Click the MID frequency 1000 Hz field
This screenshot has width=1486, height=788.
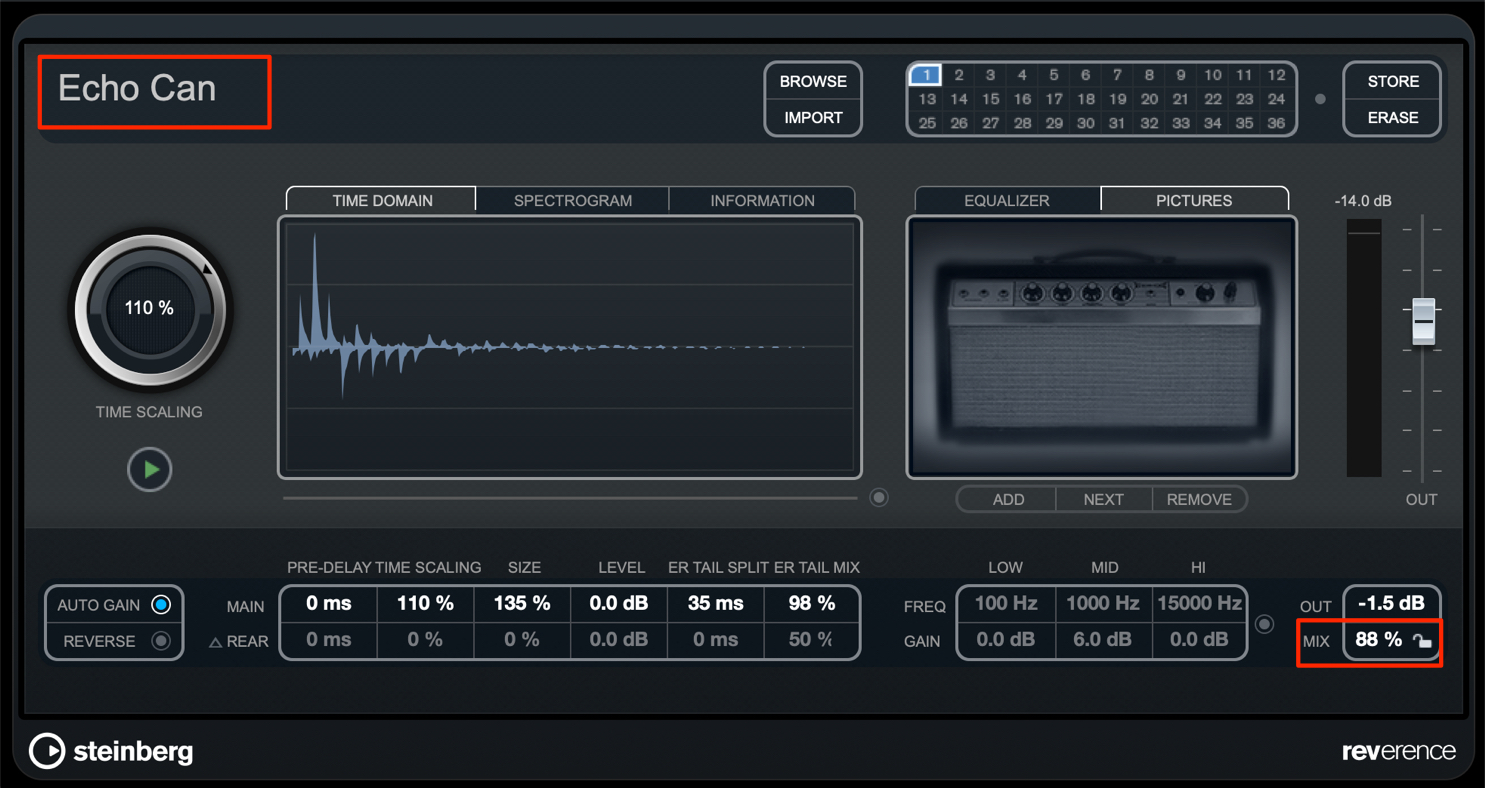(x=1104, y=603)
